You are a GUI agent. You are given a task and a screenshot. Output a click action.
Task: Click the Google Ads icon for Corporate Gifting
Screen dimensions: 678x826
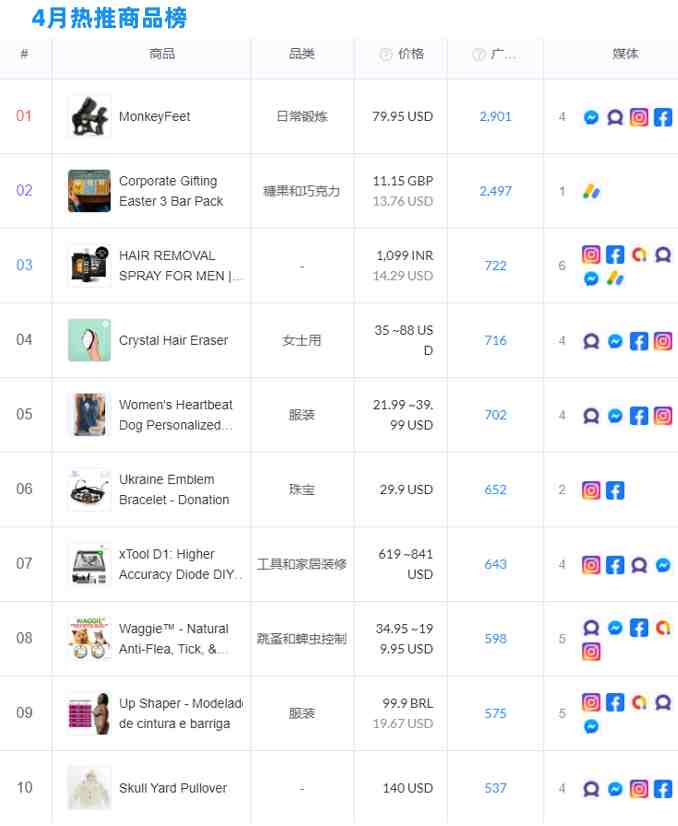(591, 191)
